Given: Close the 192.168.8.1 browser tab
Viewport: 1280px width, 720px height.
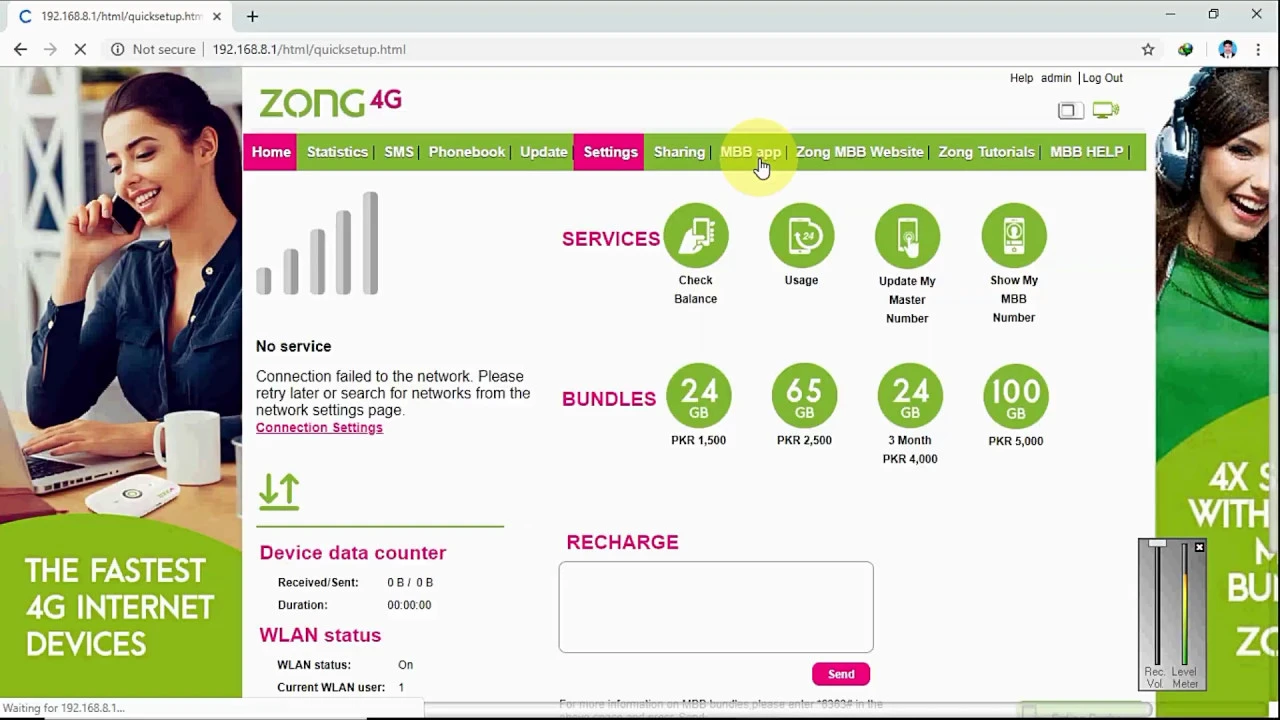Looking at the screenshot, I should (x=217, y=16).
